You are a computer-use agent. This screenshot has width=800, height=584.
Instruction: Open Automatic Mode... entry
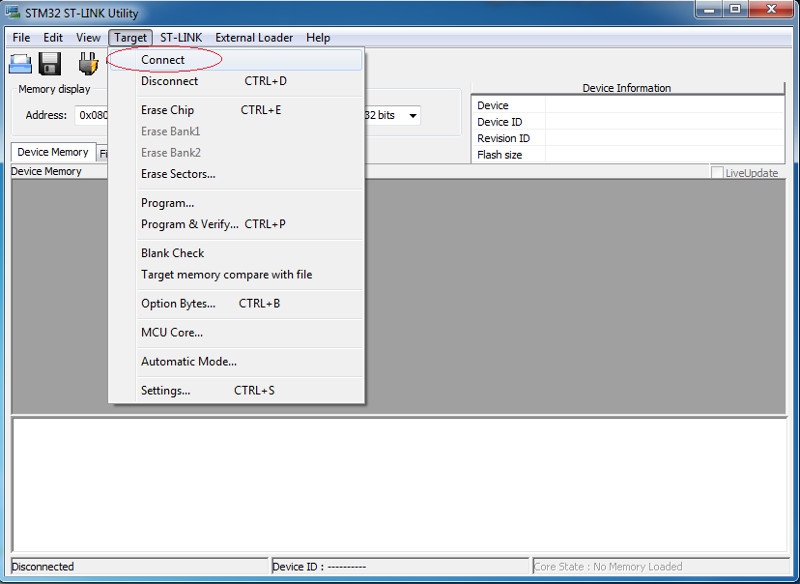pos(236,362)
